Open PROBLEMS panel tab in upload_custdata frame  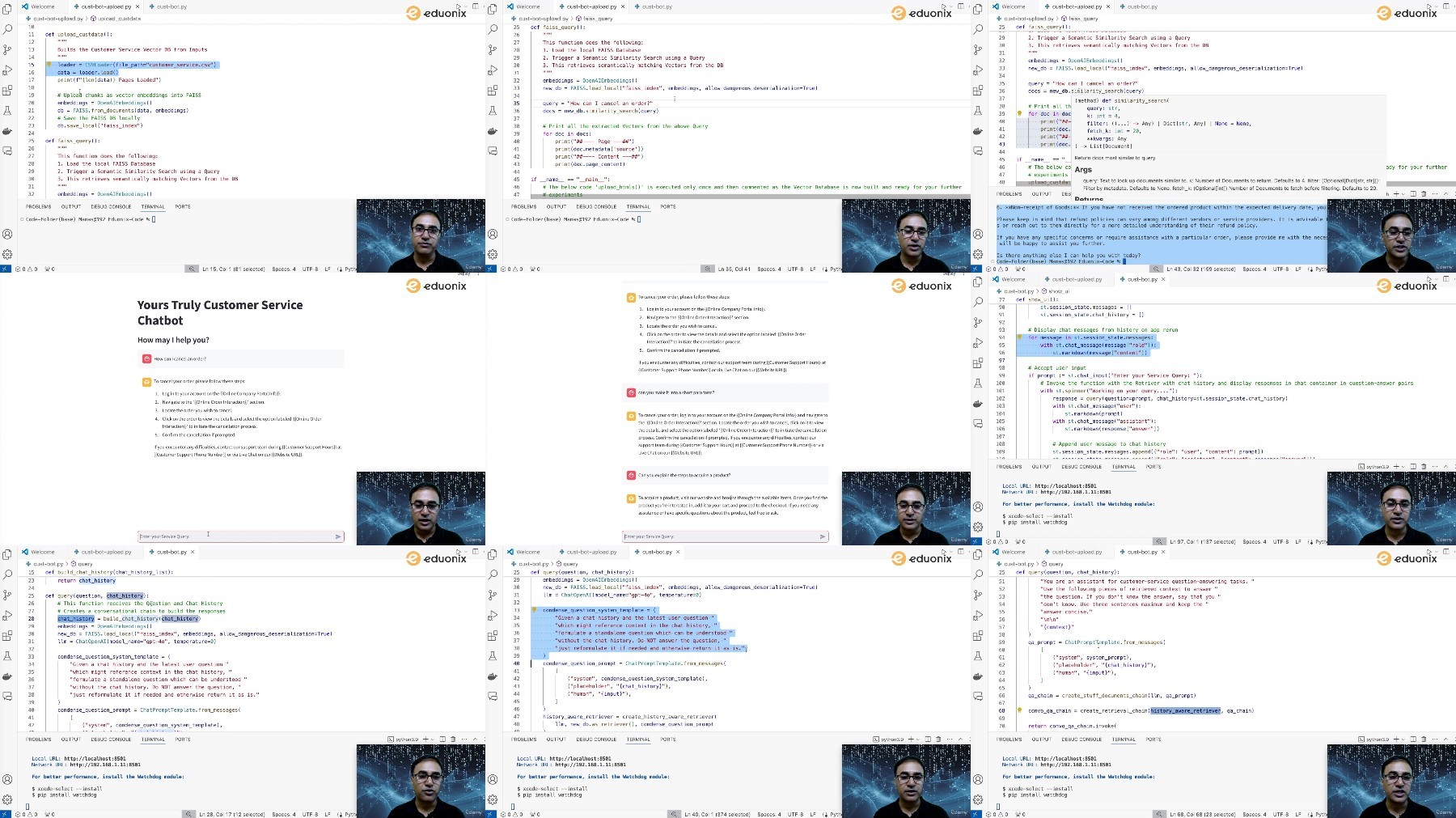point(38,206)
